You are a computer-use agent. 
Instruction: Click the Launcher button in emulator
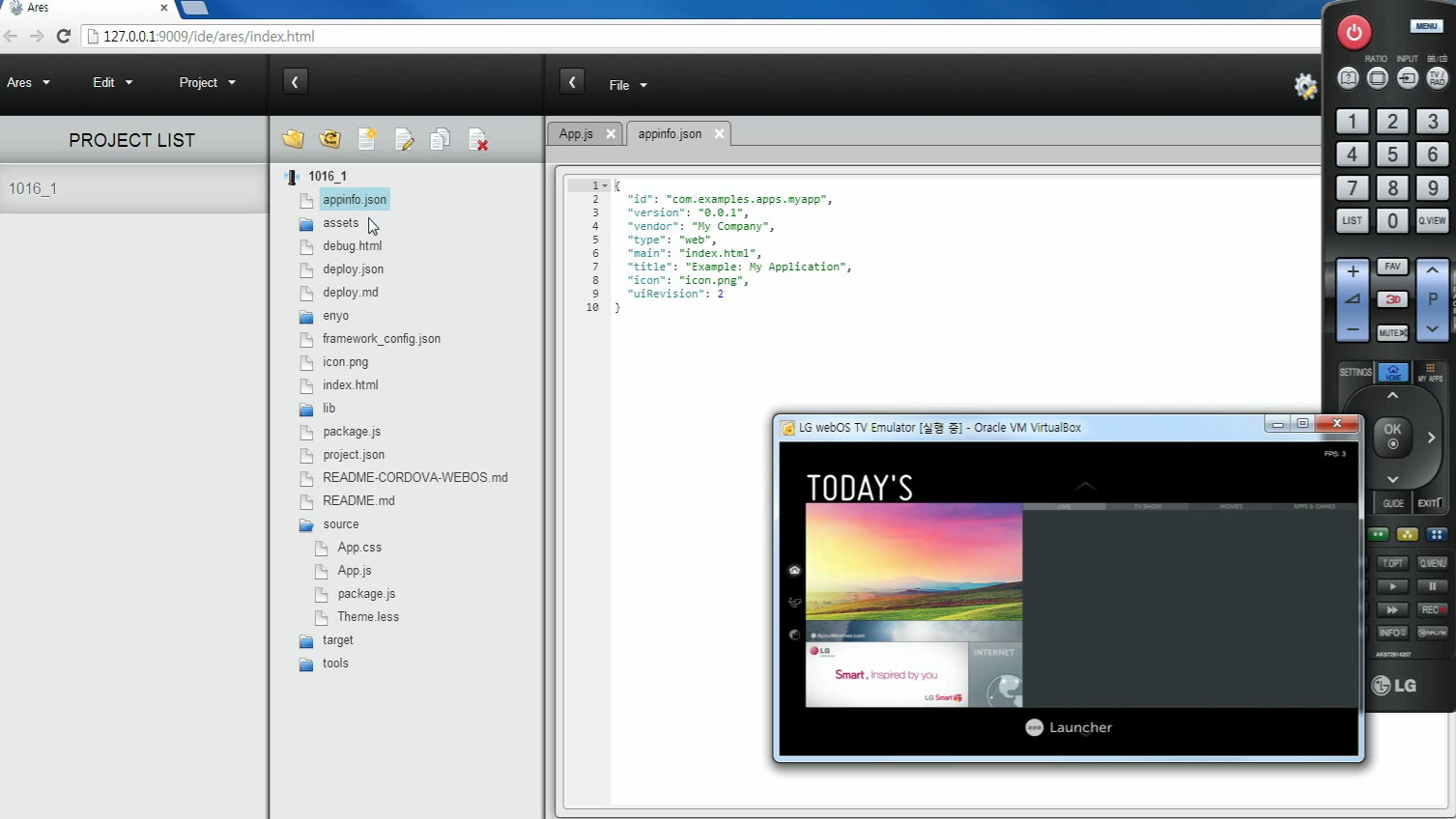1069,727
